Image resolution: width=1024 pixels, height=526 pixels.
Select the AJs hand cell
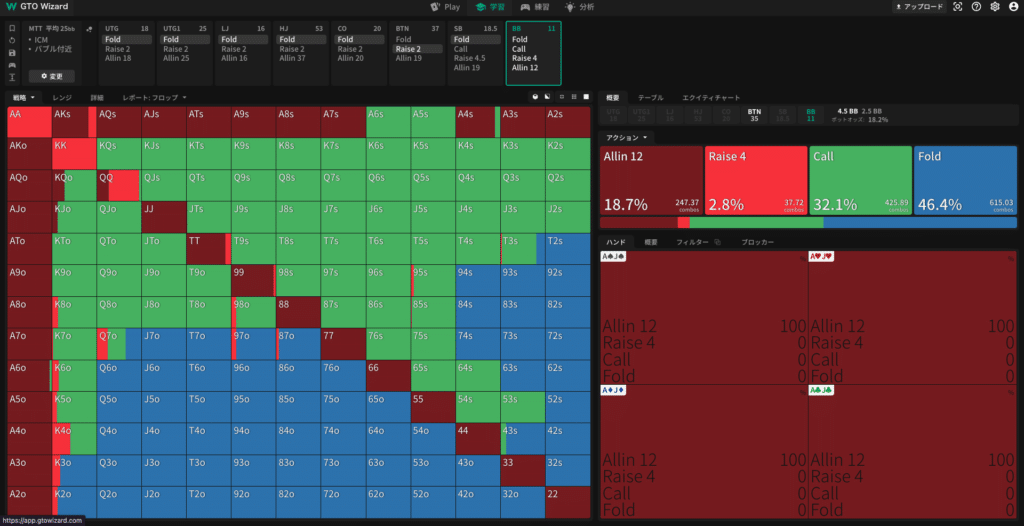coord(164,122)
